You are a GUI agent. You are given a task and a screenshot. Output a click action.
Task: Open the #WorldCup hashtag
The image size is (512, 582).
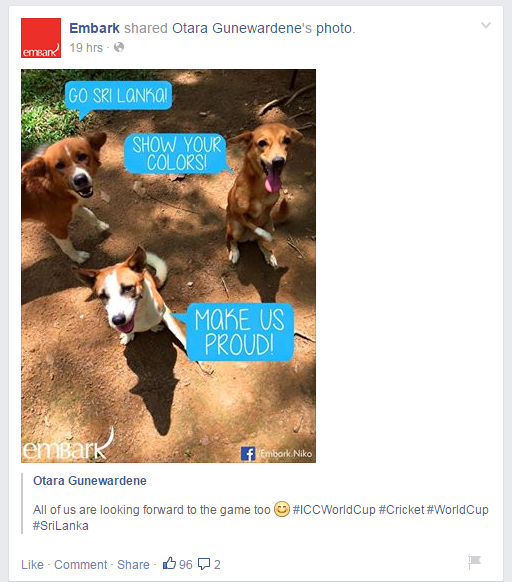[457, 510]
